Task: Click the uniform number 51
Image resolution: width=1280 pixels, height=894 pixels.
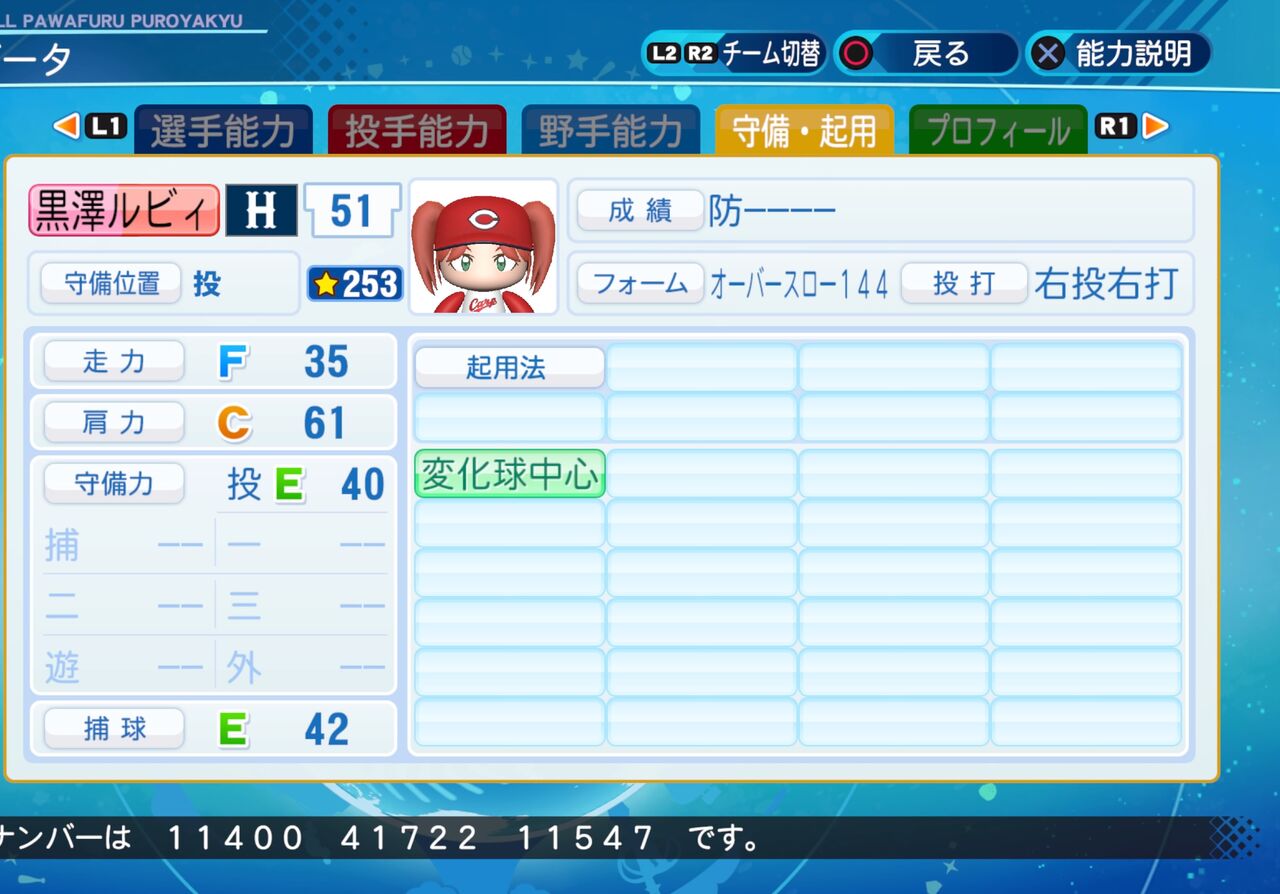Action: [x=351, y=211]
